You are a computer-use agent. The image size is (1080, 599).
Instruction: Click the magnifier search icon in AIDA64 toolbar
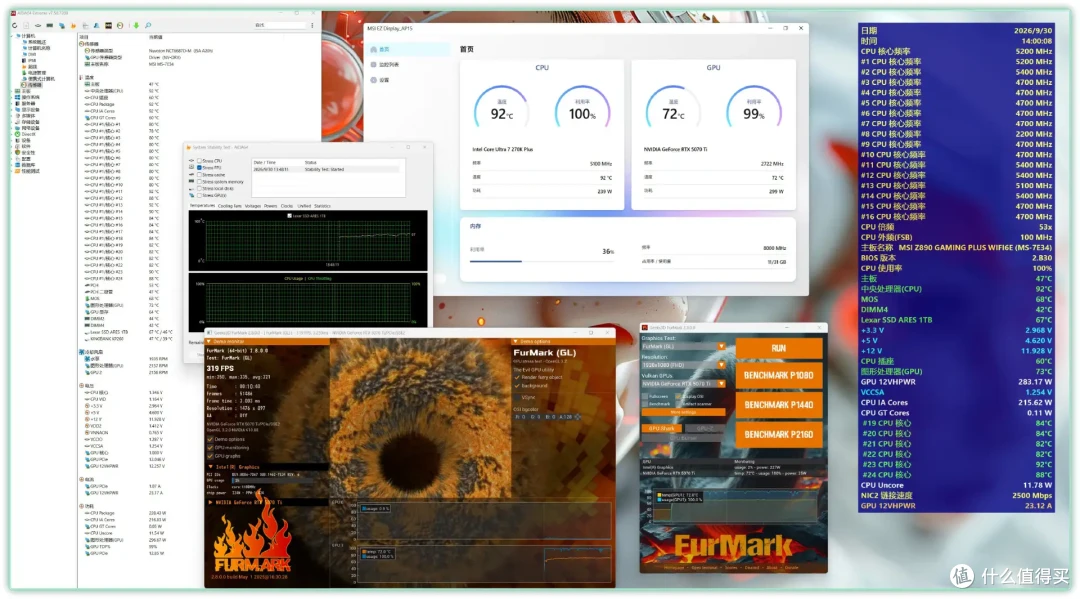(147, 25)
